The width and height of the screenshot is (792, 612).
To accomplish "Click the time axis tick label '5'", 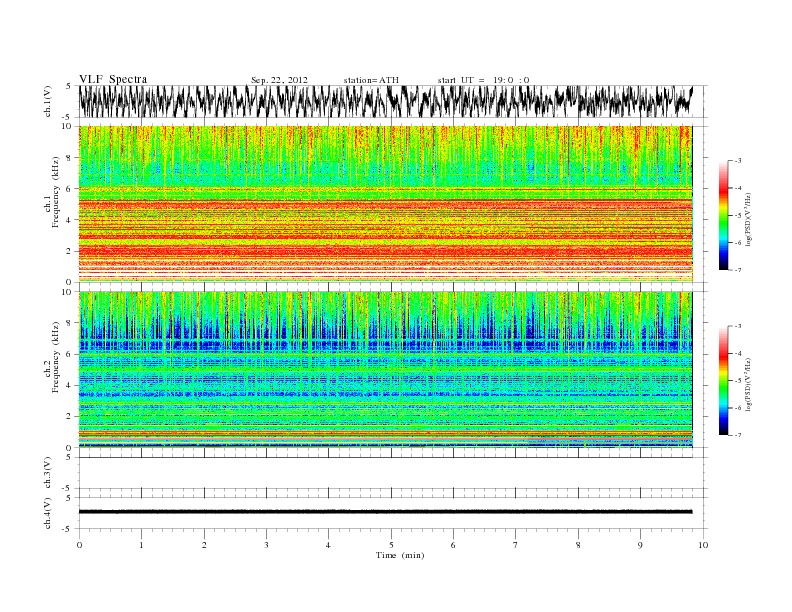I will (x=391, y=545).
